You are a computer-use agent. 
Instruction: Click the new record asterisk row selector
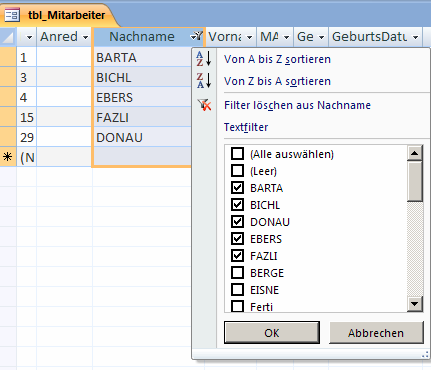click(8, 157)
